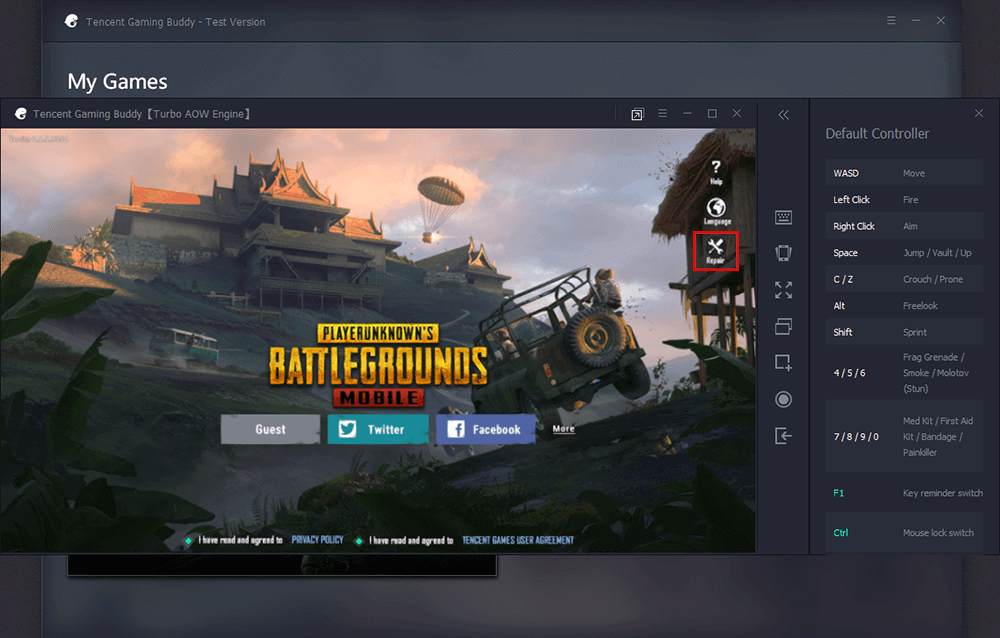
Task: Log in with Twitter
Action: (x=378, y=429)
